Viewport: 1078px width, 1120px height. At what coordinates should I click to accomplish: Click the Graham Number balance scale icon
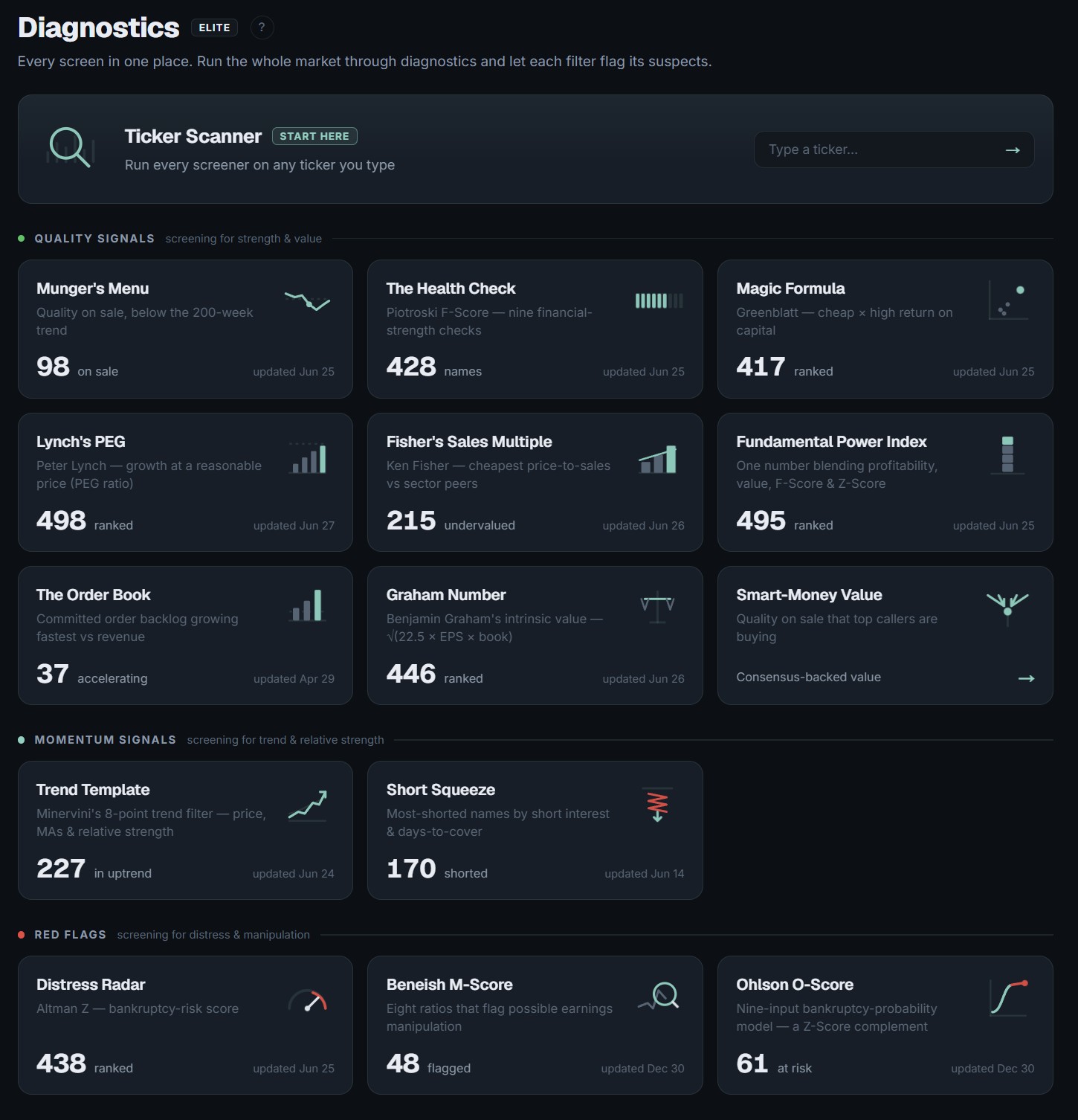pyautogui.click(x=657, y=607)
